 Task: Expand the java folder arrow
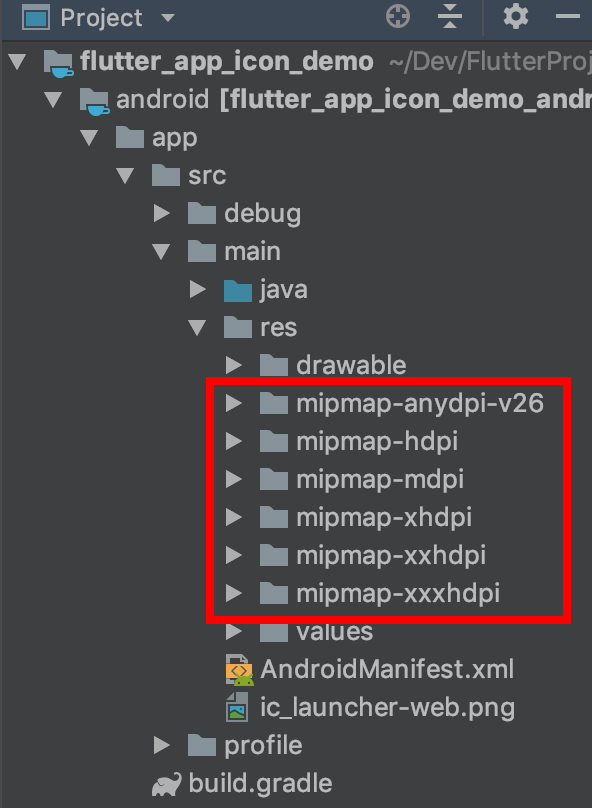coord(198,289)
